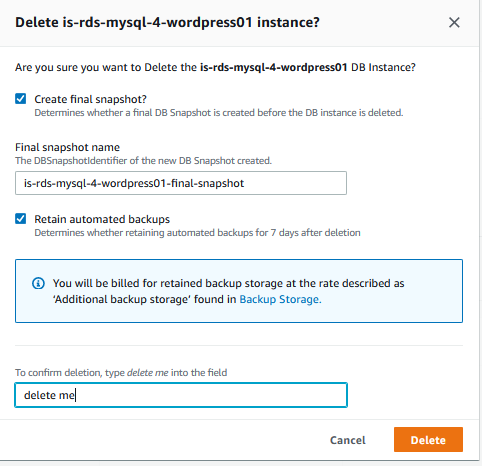Uncheck the Create final snapshot checkbox

21,99
